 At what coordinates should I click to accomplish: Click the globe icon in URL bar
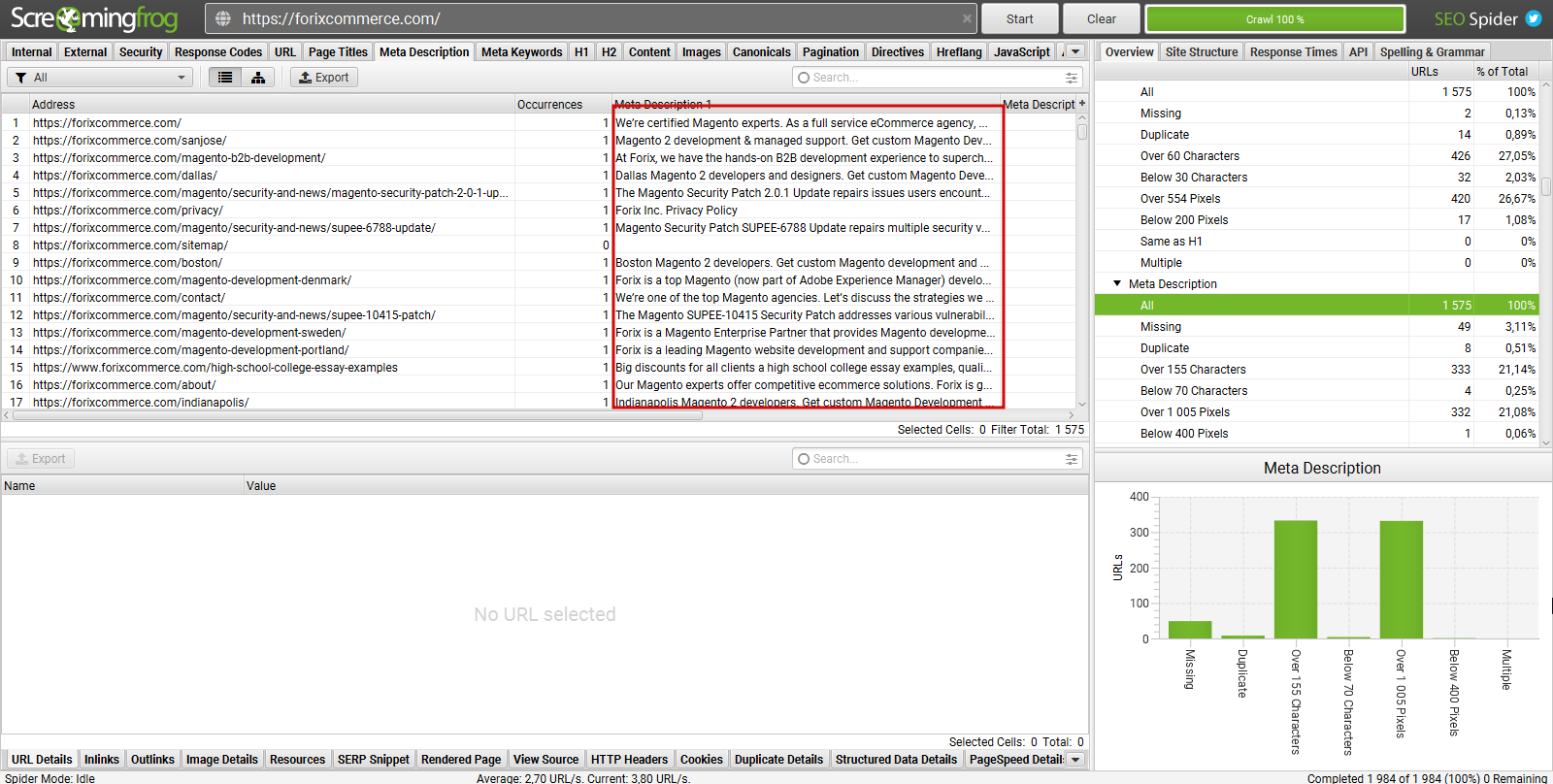(223, 18)
